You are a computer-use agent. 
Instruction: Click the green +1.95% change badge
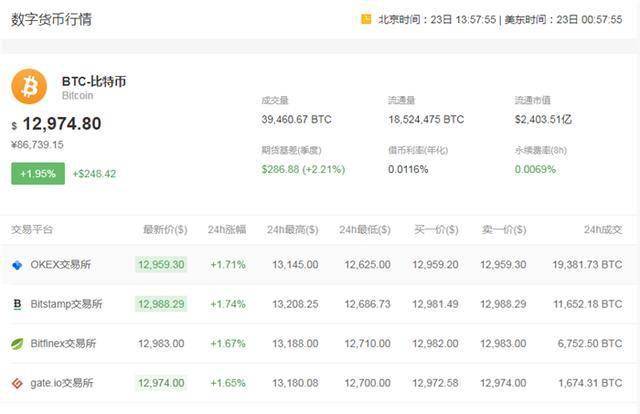point(38,174)
